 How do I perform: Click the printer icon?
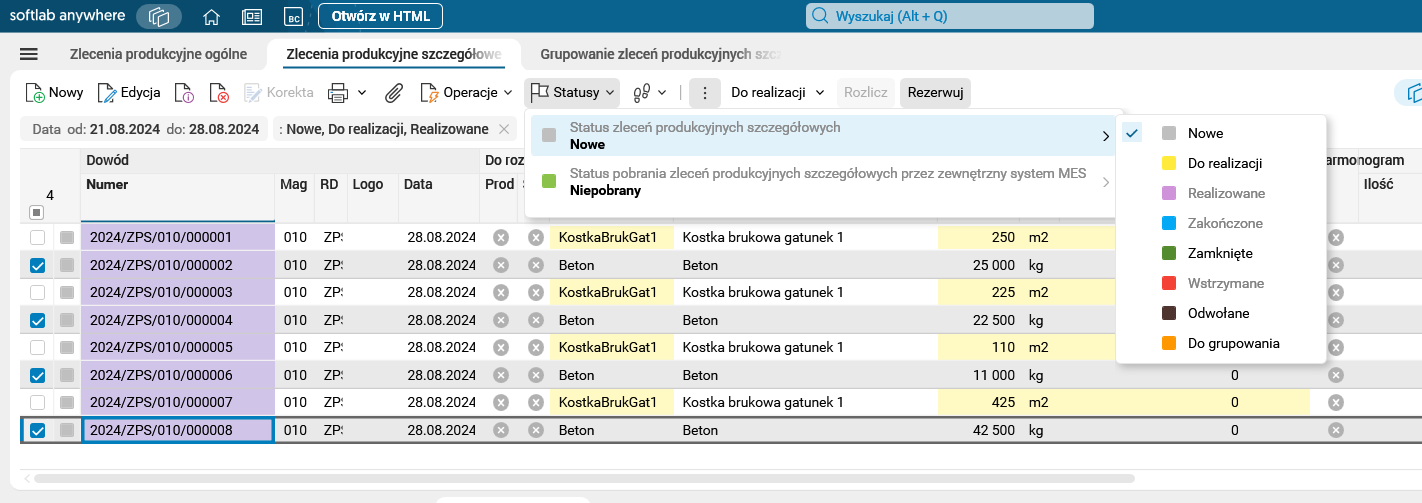pyautogui.click(x=338, y=93)
